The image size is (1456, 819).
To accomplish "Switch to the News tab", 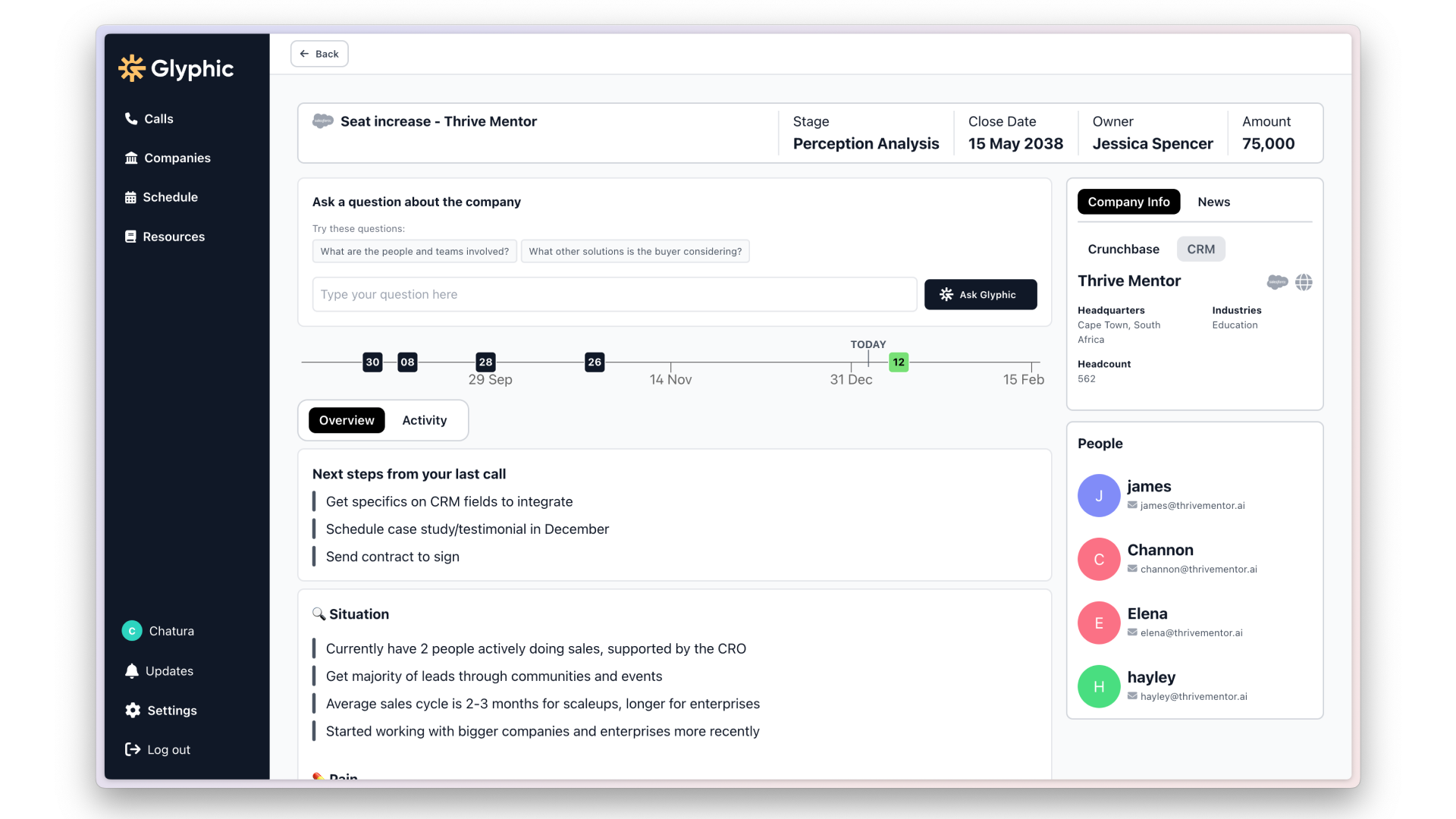I will [1213, 202].
